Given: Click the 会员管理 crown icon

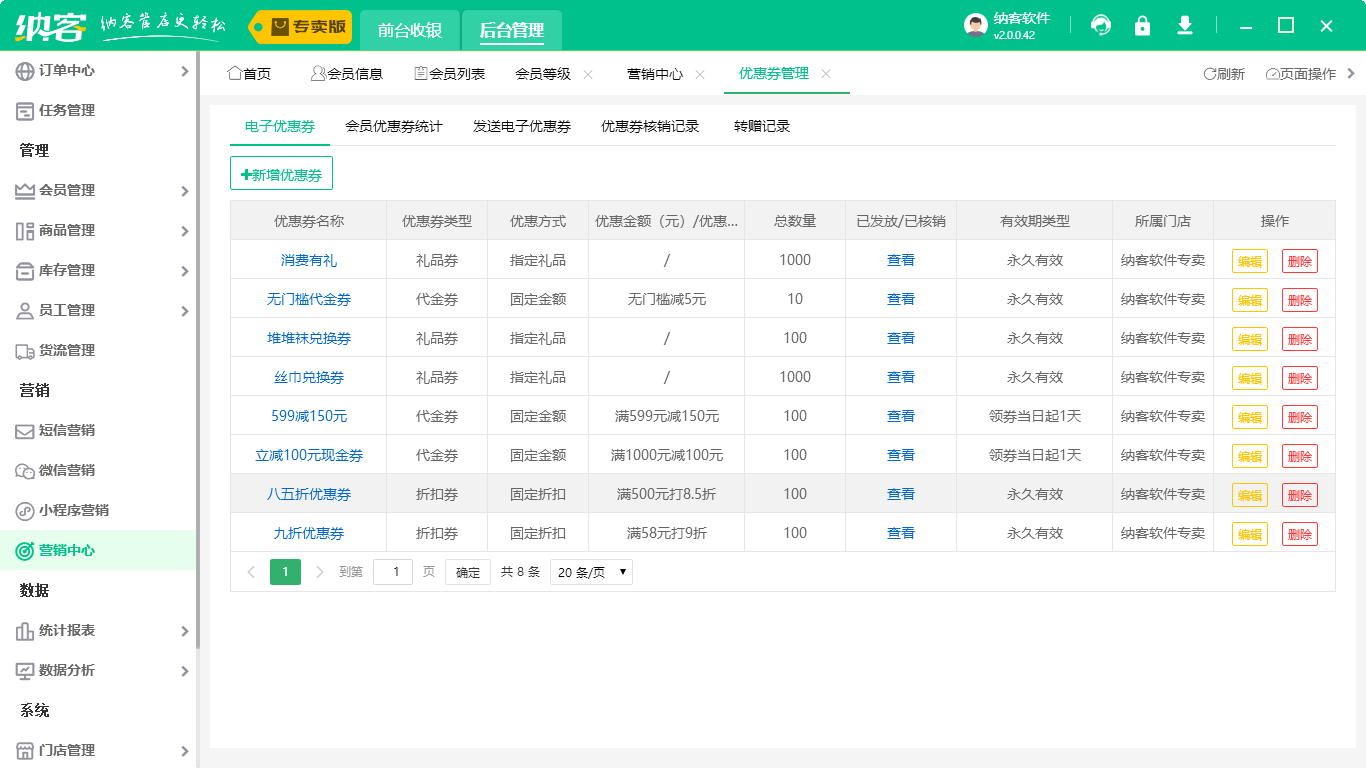Looking at the screenshot, I should pyautogui.click(x=25, y=190).
